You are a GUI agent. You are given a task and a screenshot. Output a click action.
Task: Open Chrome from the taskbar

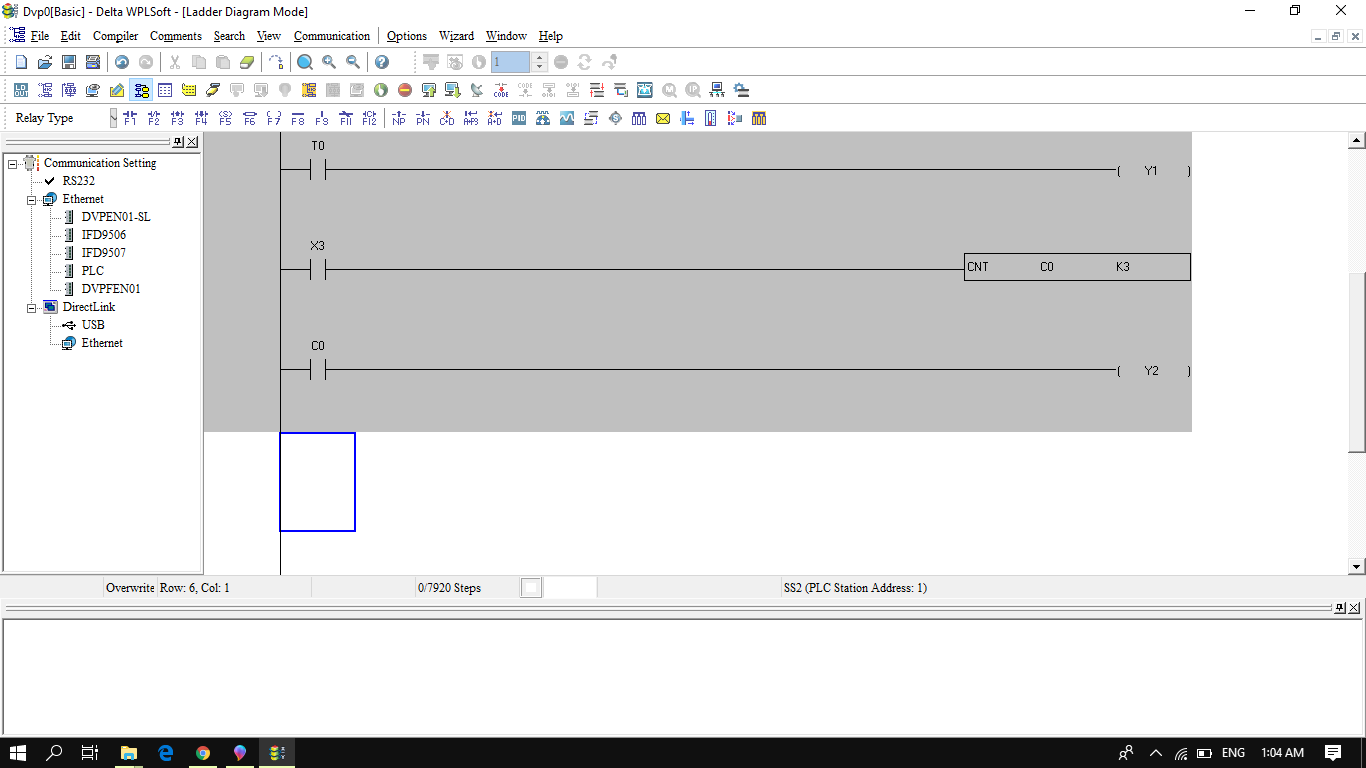[x=203, y=752]
